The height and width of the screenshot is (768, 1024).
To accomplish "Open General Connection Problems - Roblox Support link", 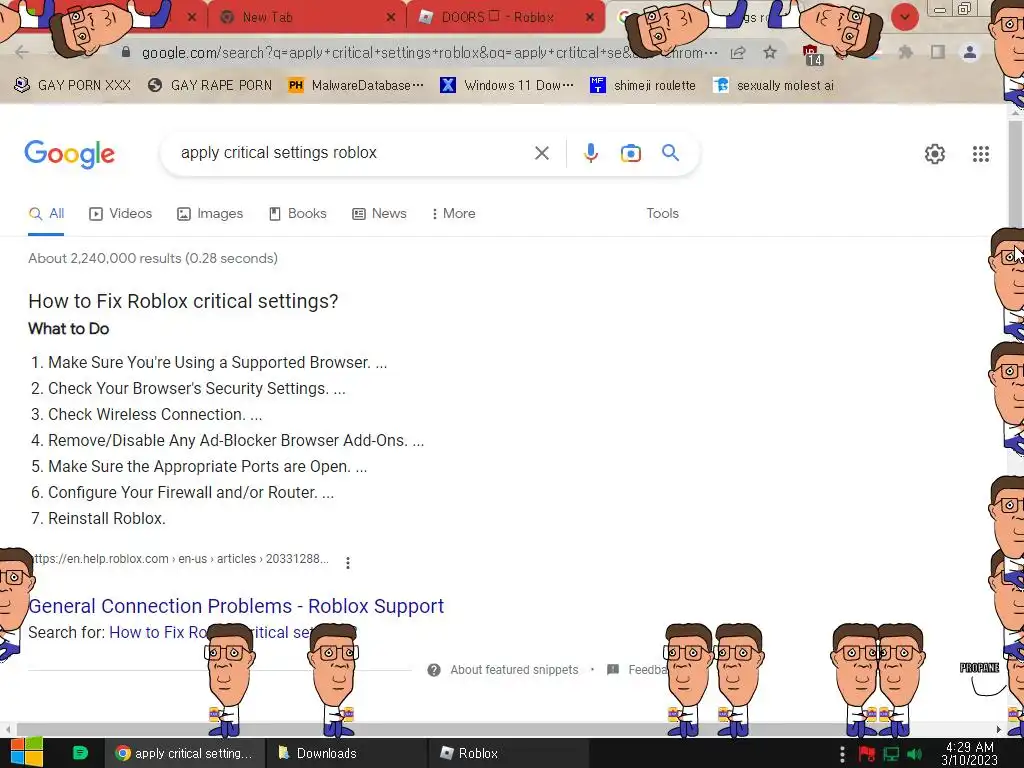I will pos(236,606).
